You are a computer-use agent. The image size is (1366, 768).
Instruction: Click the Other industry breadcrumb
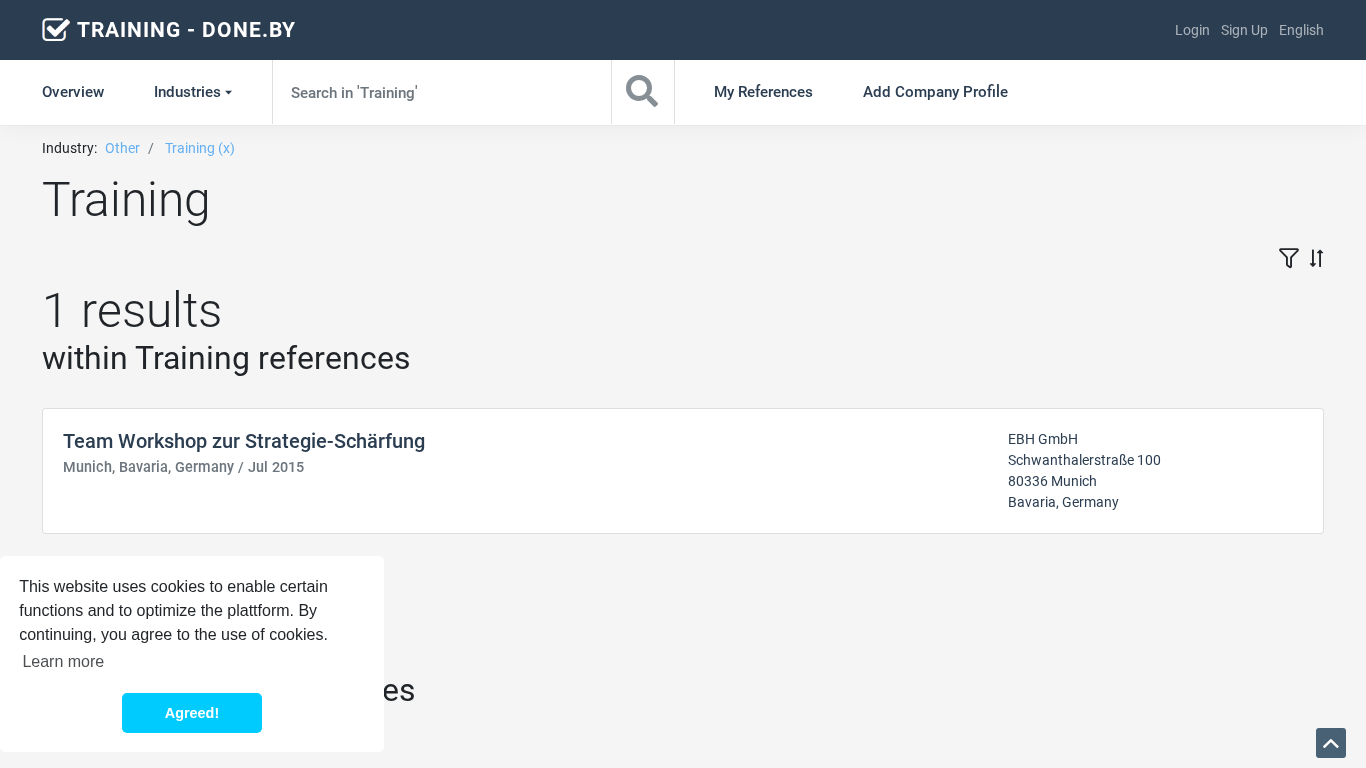[x=122, y=148]
